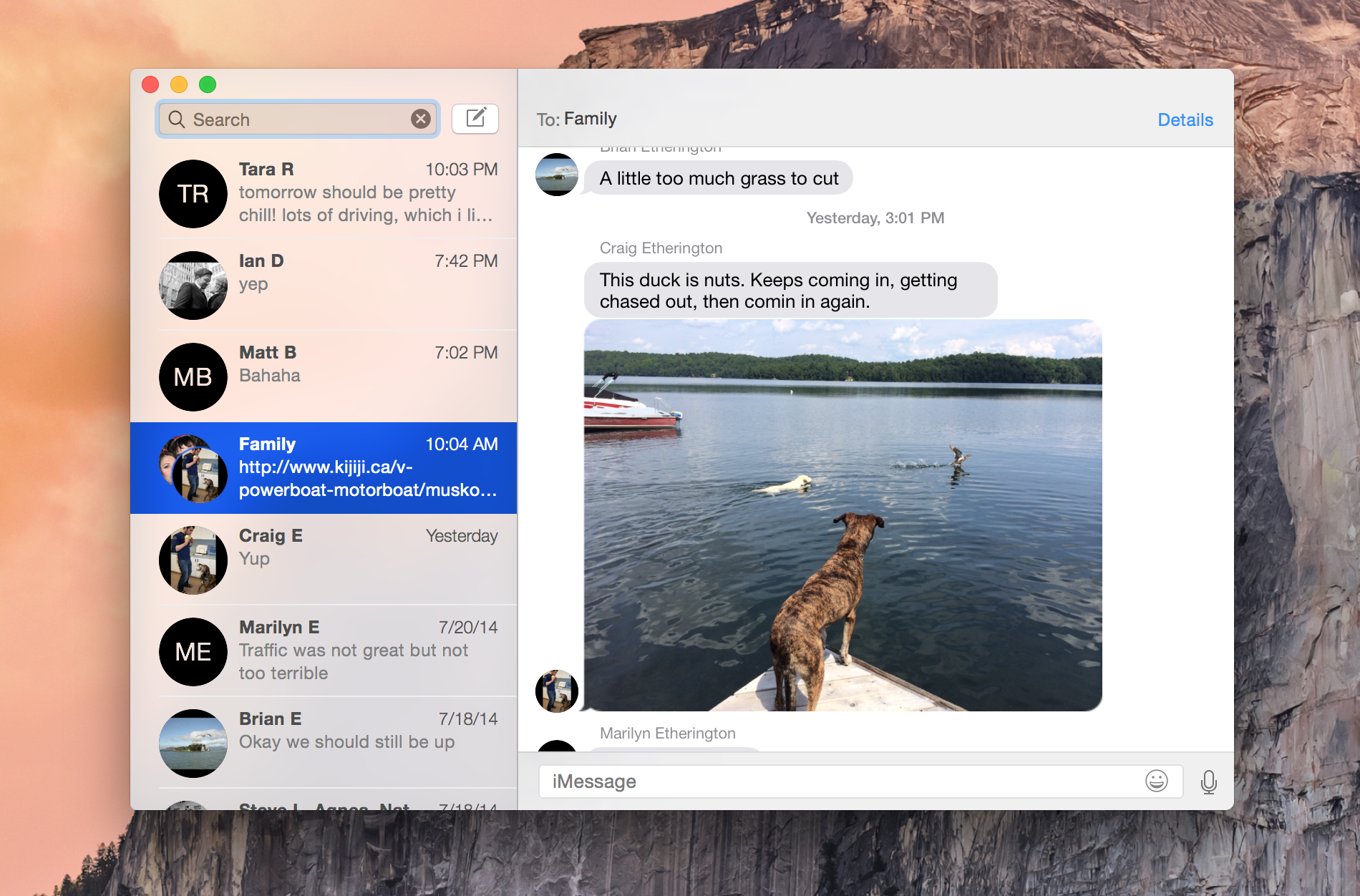Open the Details link for Family chat

tap(1185, 120)
